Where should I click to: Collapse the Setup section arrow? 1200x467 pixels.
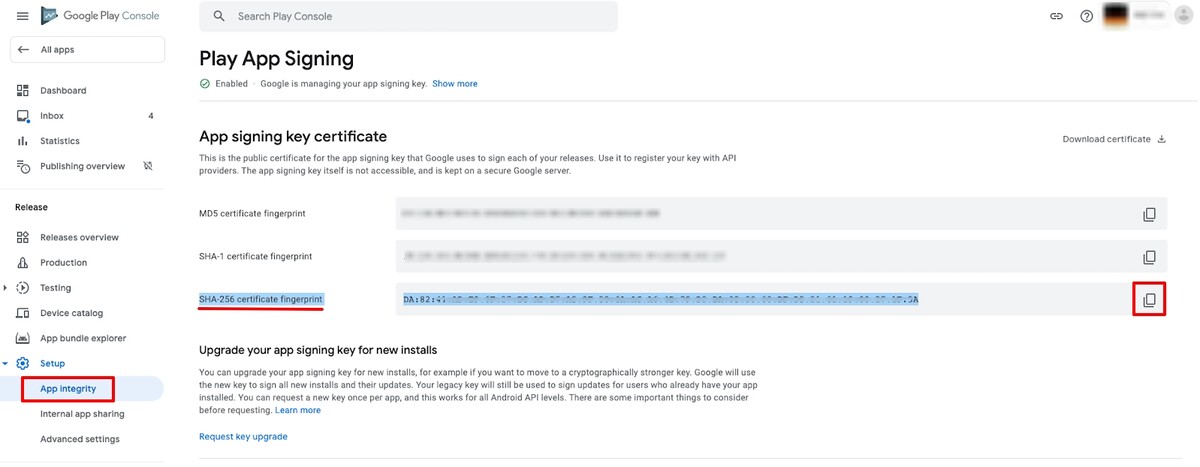click(6, 363)
